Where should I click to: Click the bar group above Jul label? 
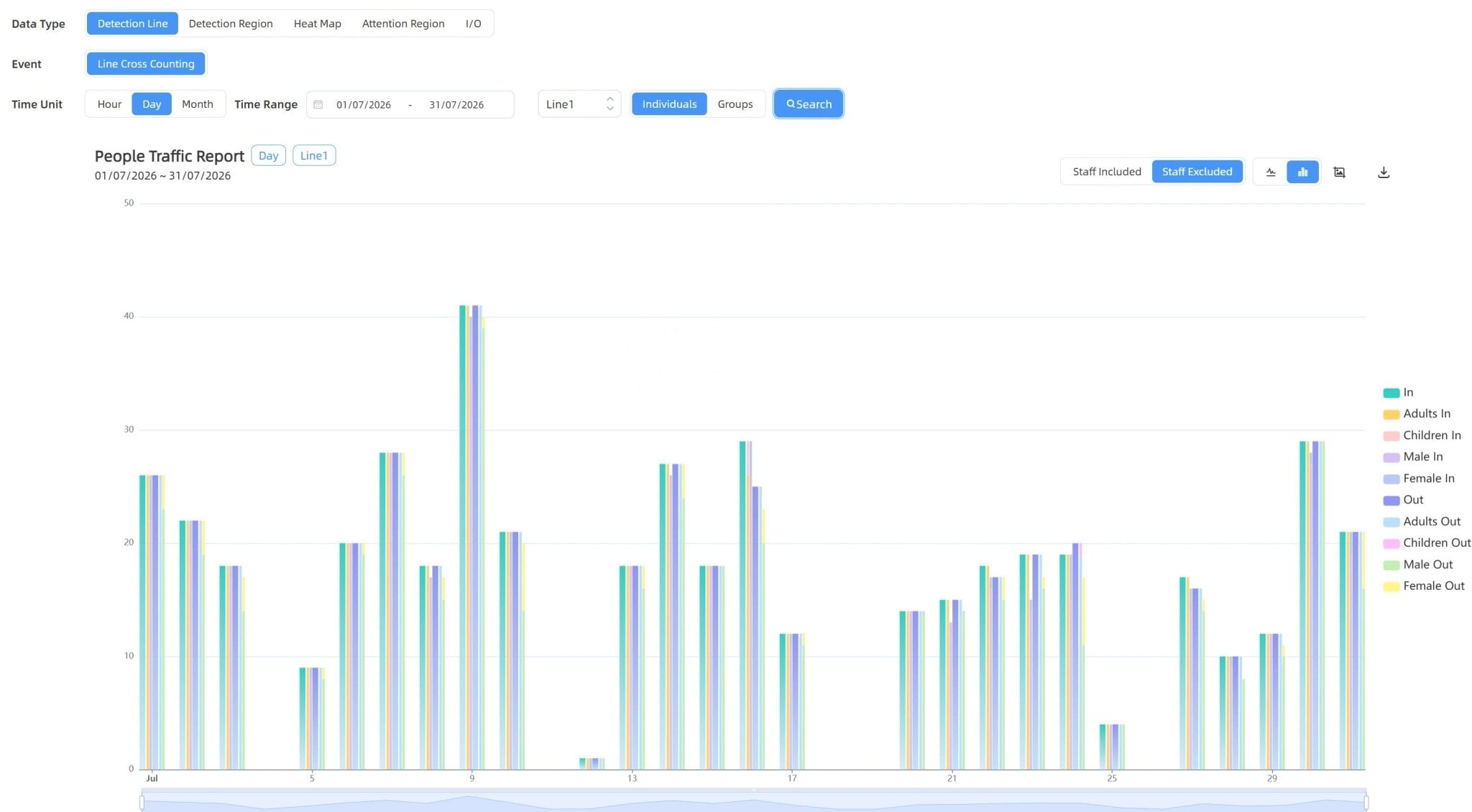[x=152, y=622]
